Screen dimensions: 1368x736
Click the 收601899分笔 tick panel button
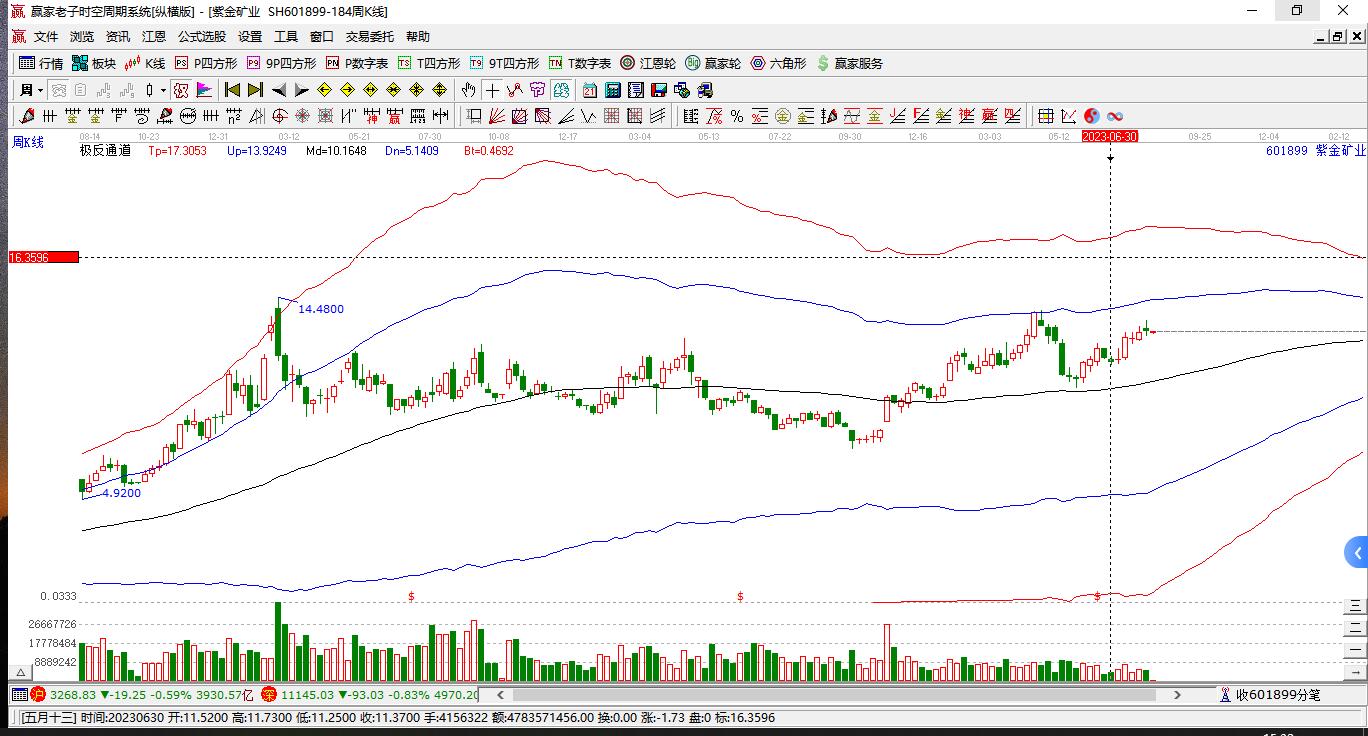(x=1269, y=695)
